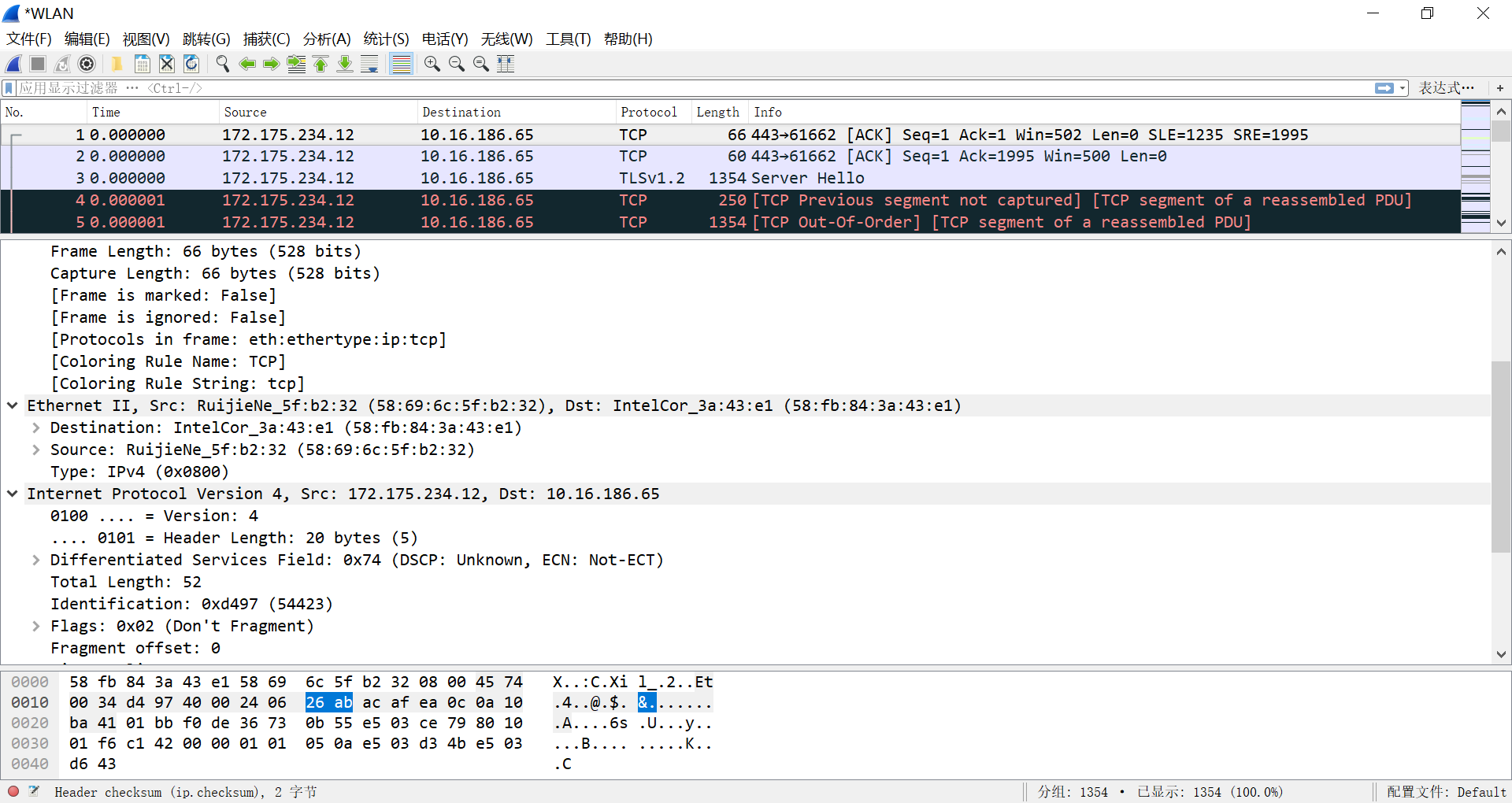Image resolution: width=1512 pixels, height=803 pixels.
Task: Collapse the Ethernet II section
Action: coord(13,405)
